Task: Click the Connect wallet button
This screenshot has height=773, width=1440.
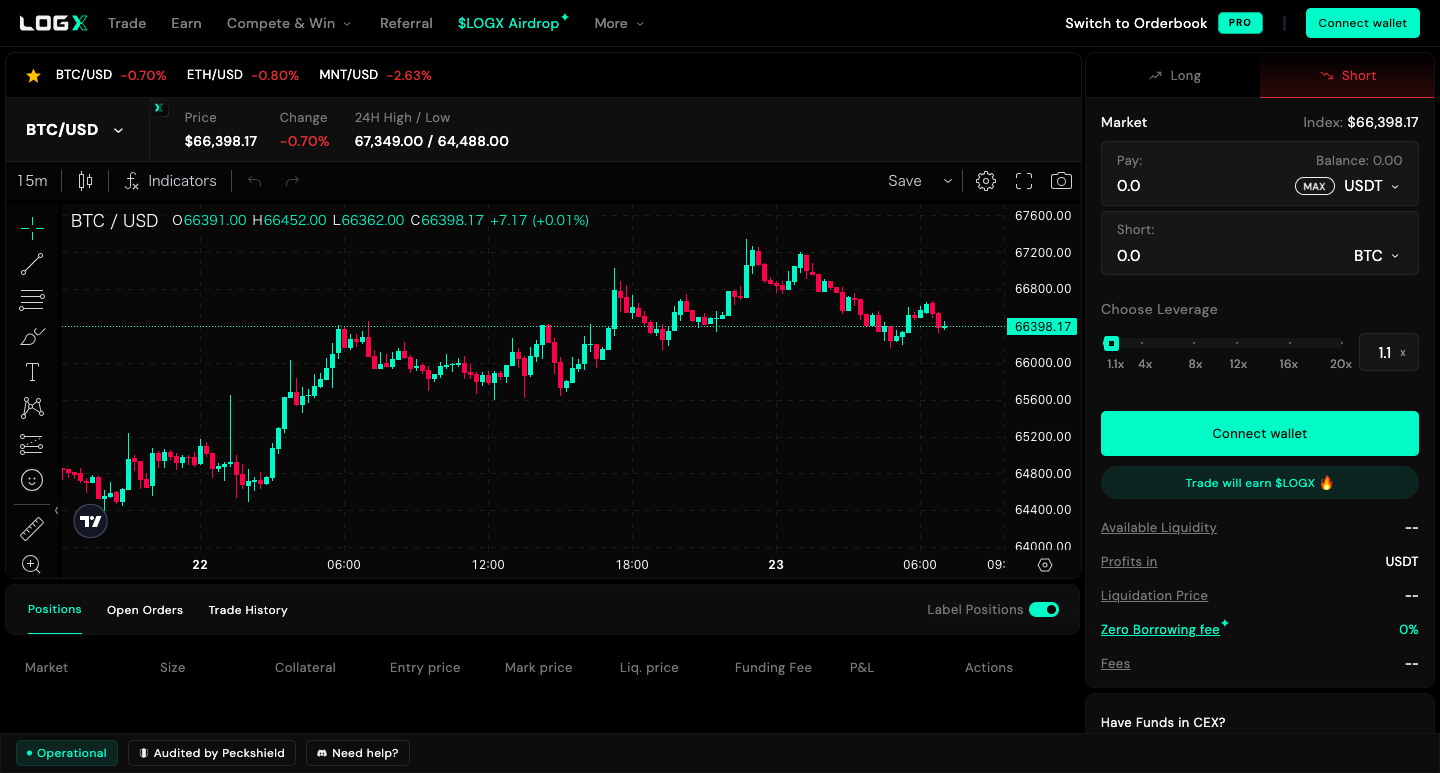Action: pyautogui.click(x=1362, y=22)
